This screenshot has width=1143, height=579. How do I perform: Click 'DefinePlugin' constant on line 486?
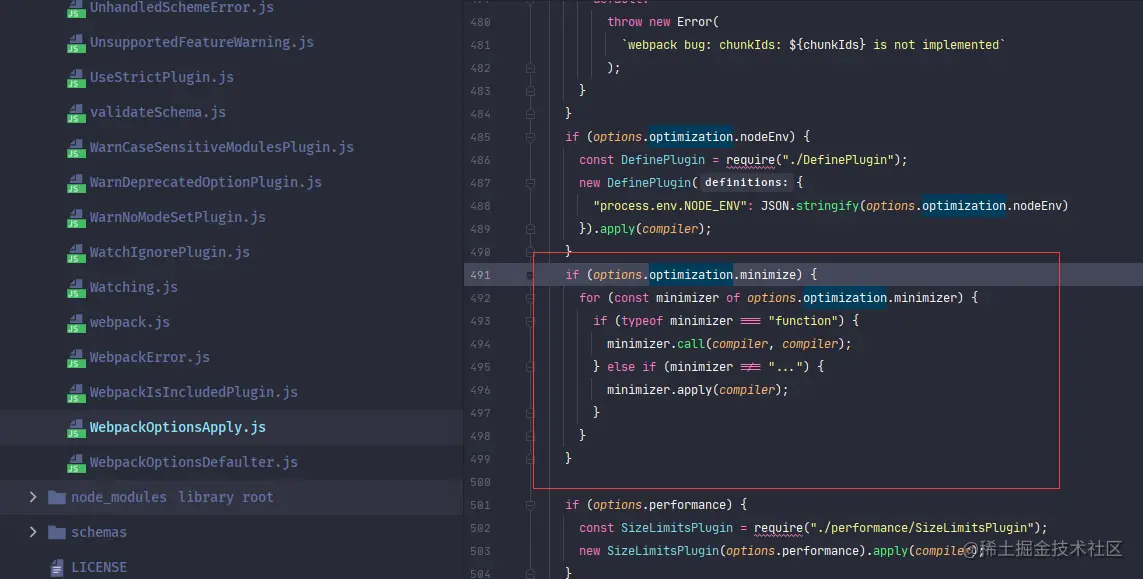point(663,160)
